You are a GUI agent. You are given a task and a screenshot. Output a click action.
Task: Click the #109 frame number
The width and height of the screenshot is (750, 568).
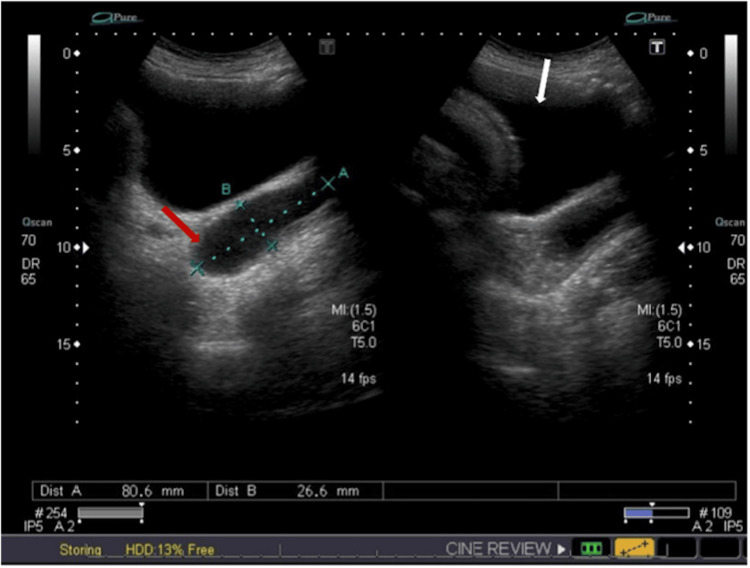click(716, 513)
